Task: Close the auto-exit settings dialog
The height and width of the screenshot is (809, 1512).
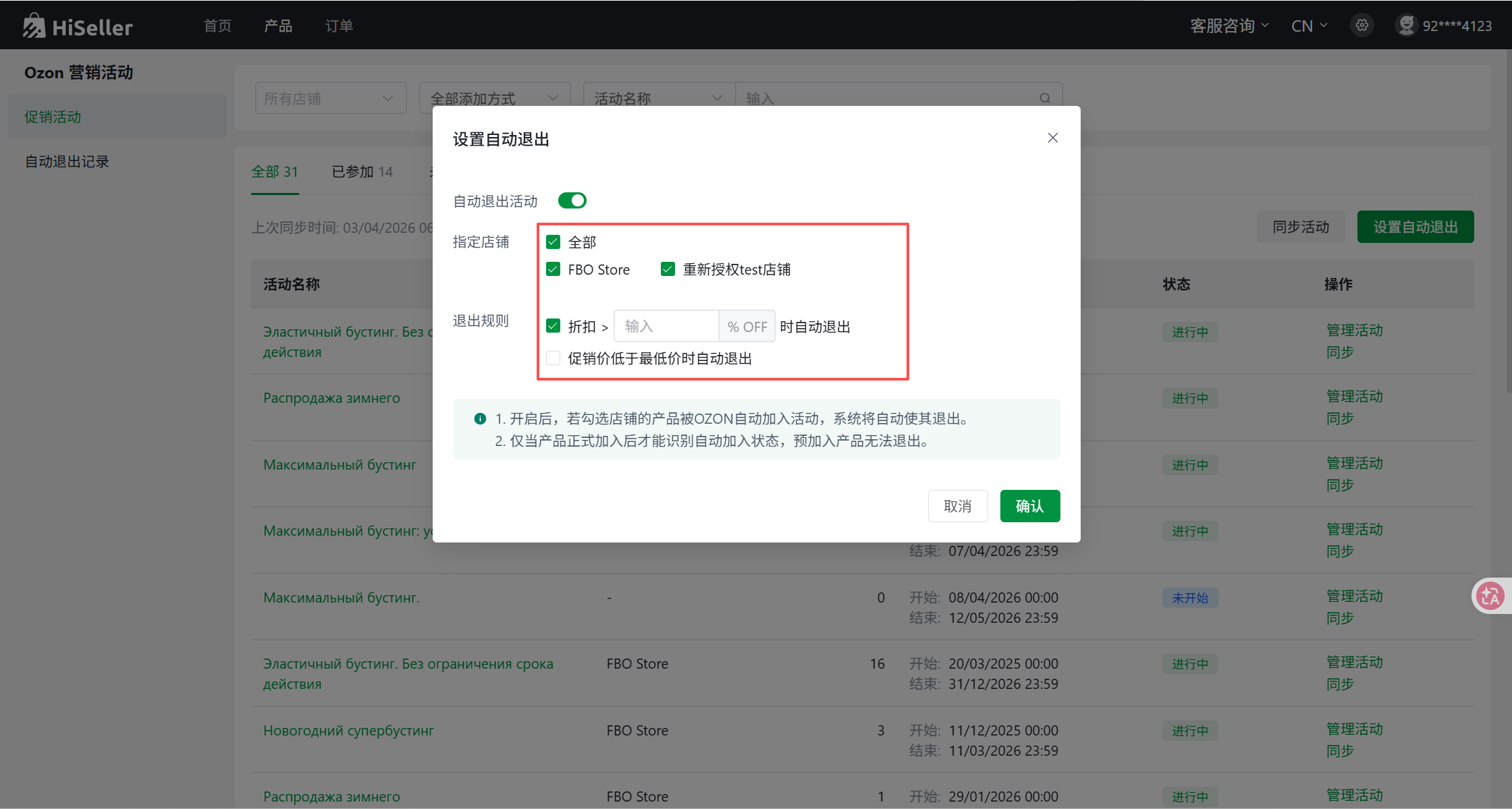Action: 1052,138
